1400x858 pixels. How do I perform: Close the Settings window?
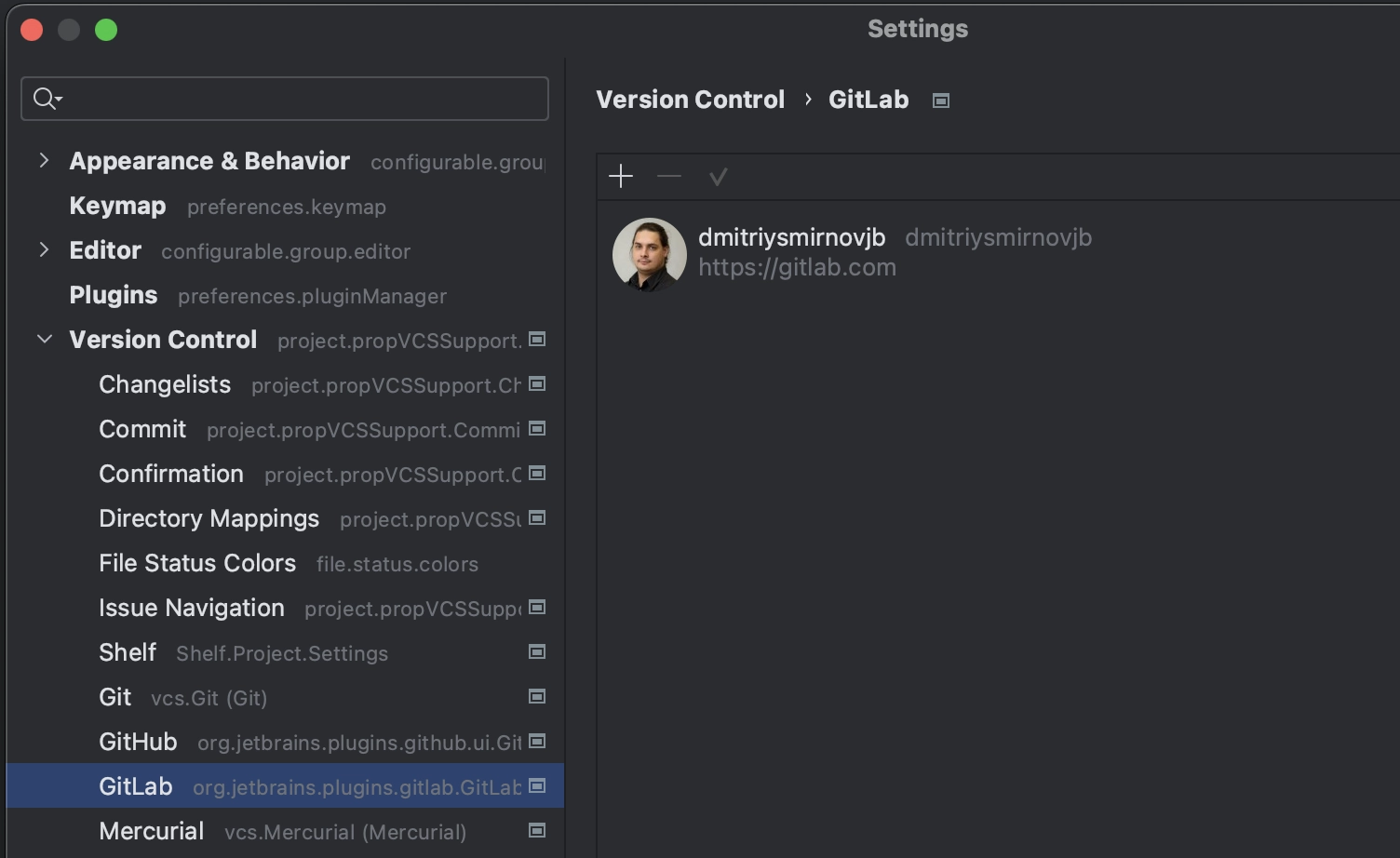click(x=32, y=30)
